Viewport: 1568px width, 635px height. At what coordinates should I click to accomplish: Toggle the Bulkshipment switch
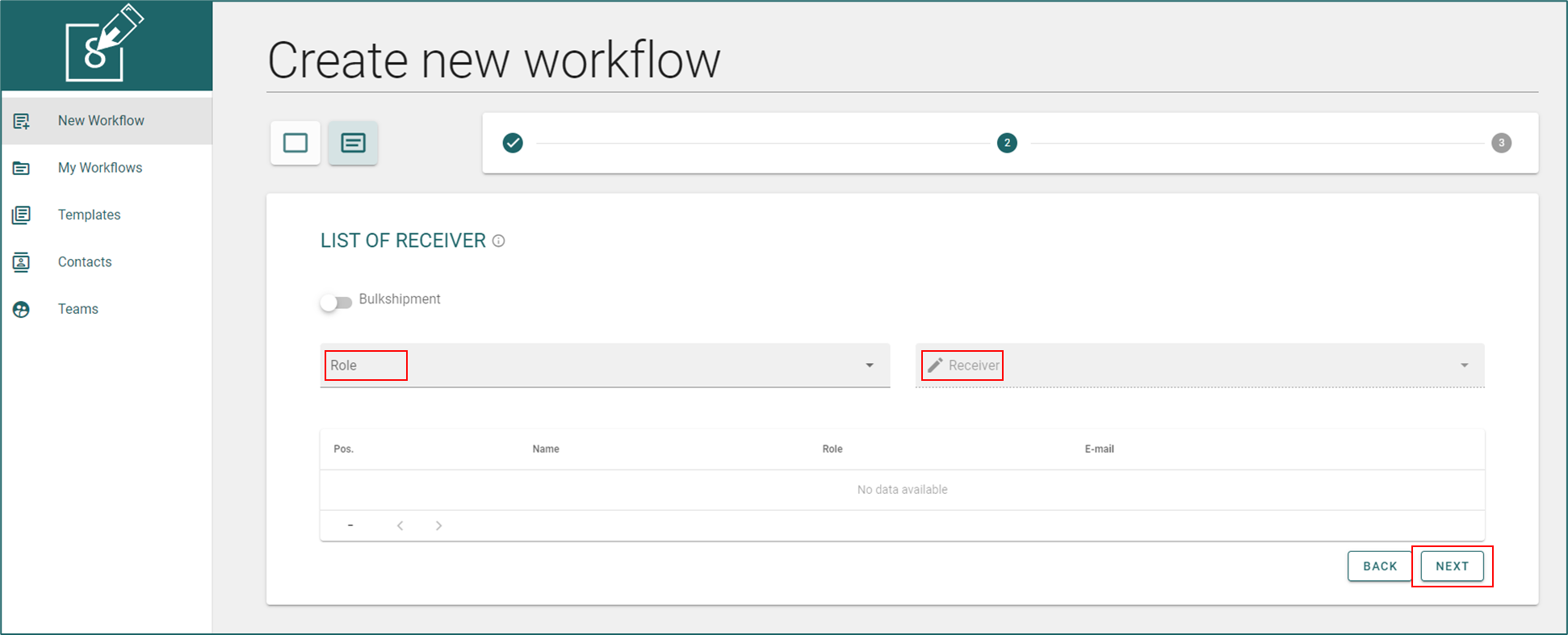(x=336, y=303)
